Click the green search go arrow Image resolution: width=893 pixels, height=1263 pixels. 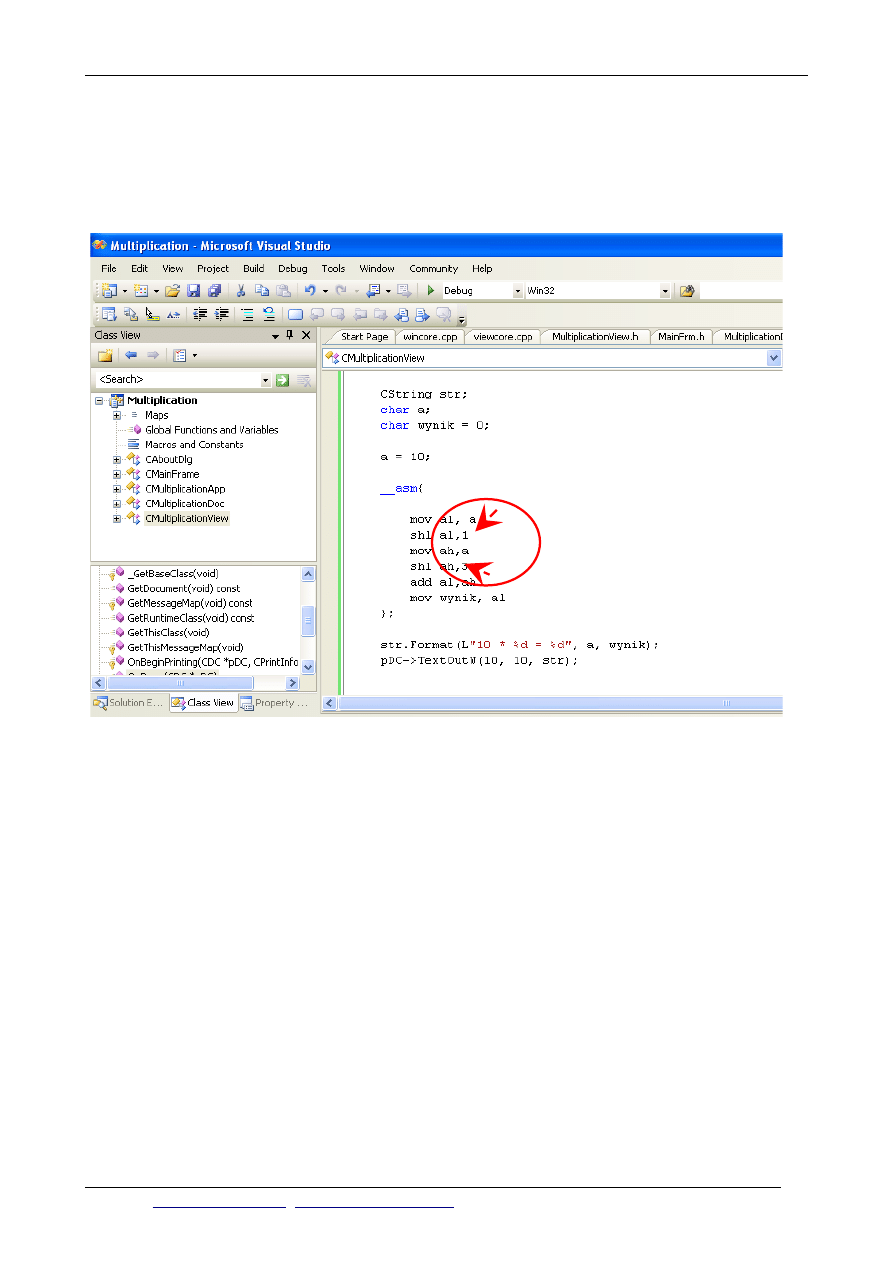tap(283, 380)
